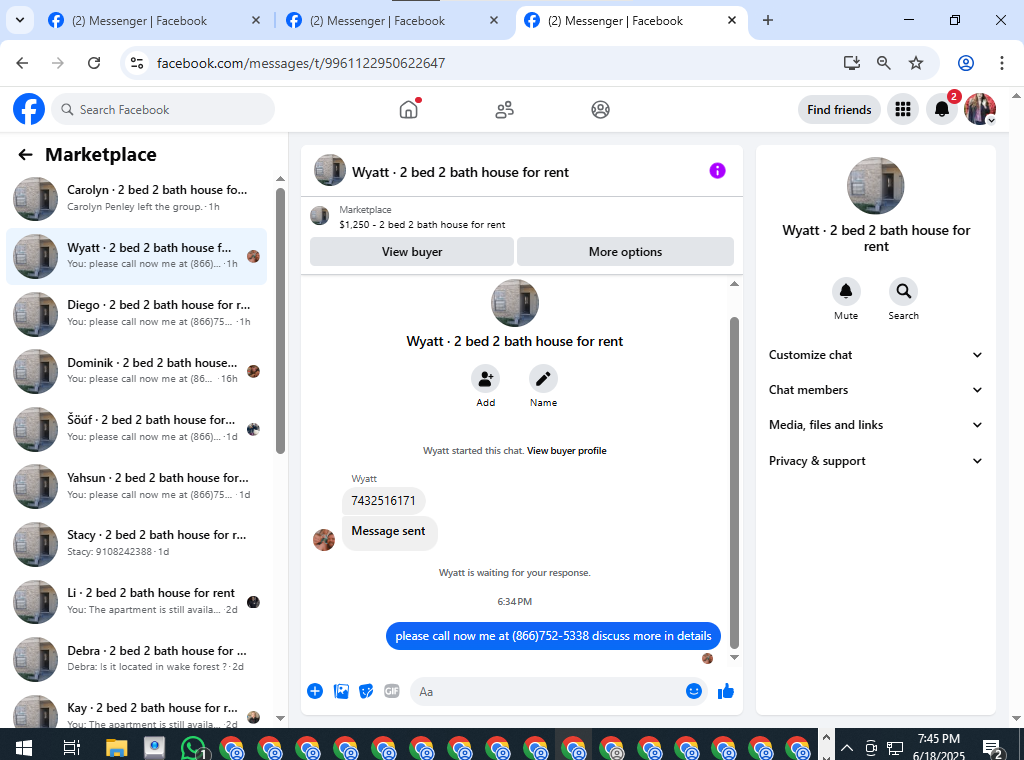This screenshot has width=1024, height=760.
Task: Expand the Chat members section
Action: pyautogui.click(x=875, y=390)
